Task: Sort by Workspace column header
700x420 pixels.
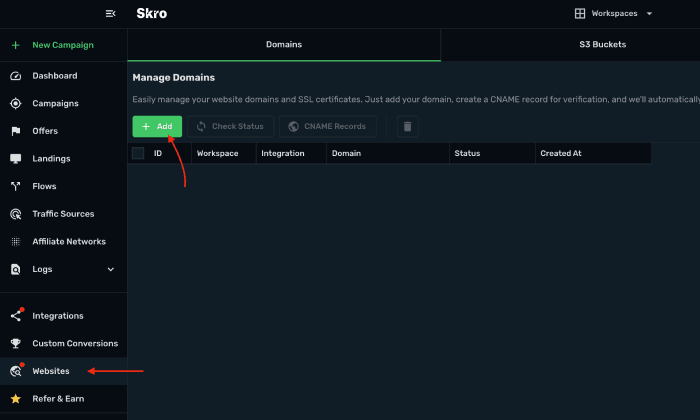Action: (x=217, y=154)
